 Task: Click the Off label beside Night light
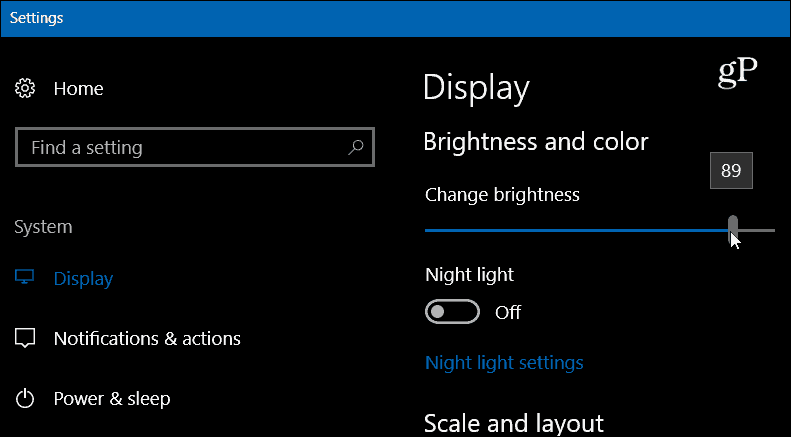coord(507,313)
